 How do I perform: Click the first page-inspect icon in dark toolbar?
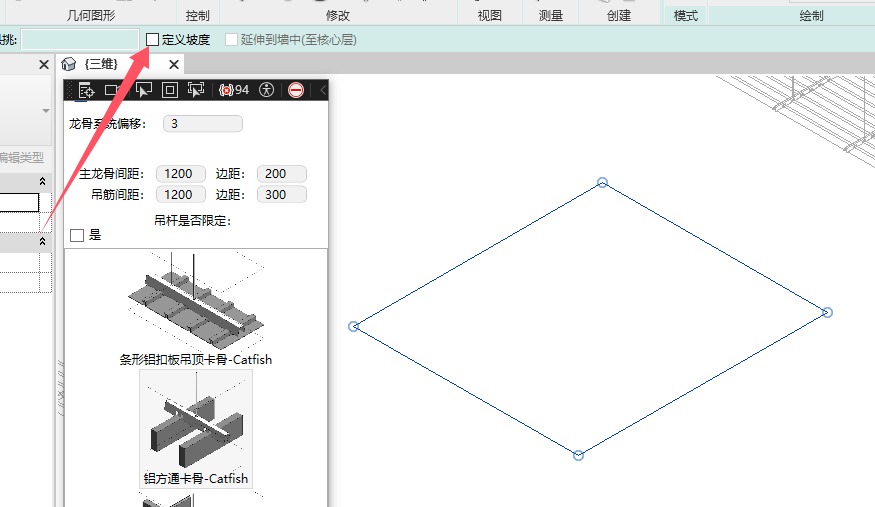[x=86, y=90]
